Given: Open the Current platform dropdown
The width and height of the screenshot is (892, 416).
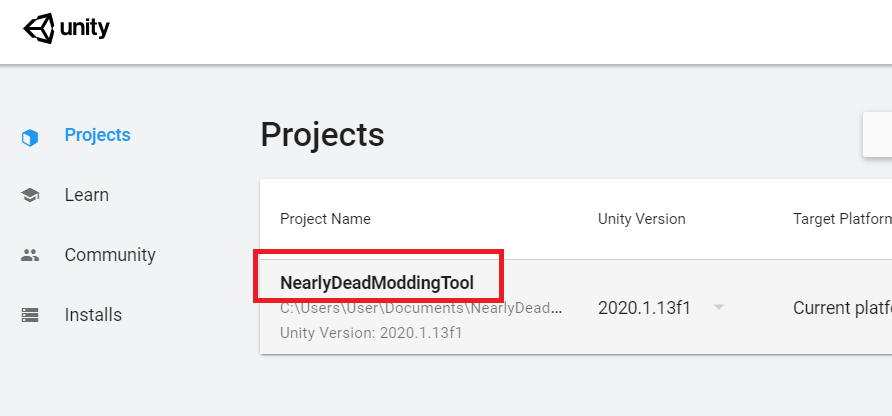Looking at the screenshot, I should point(841,308).
